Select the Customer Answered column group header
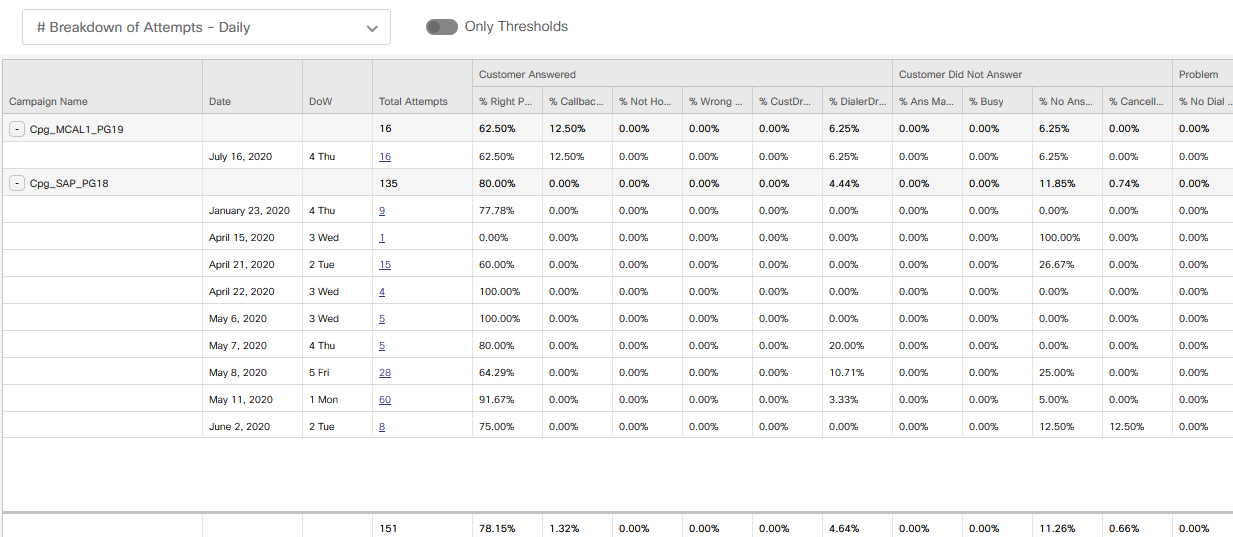This screenshot has width=1233, height=537. [x=527, y=74]
